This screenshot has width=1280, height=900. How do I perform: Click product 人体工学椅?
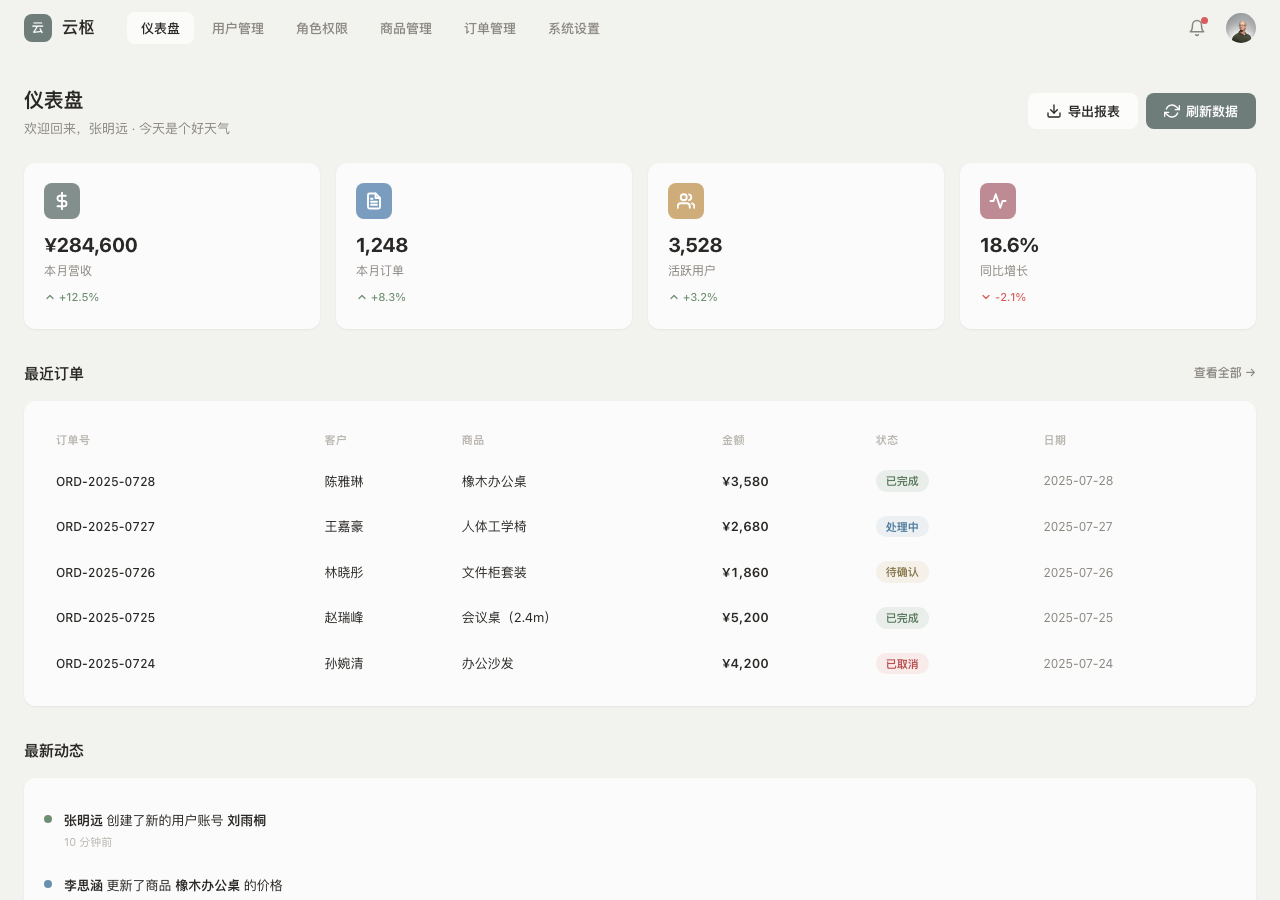tap(494, 526)
